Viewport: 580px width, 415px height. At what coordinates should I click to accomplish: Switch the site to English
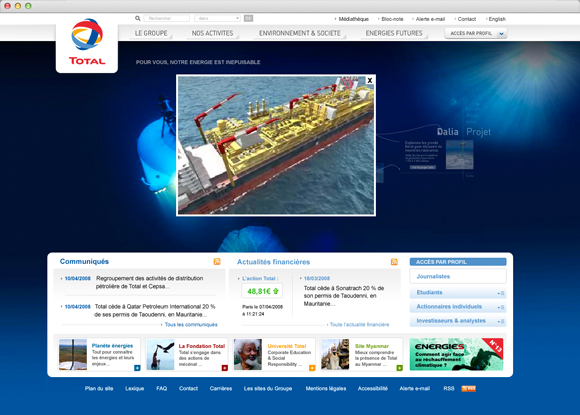[497, 19]
